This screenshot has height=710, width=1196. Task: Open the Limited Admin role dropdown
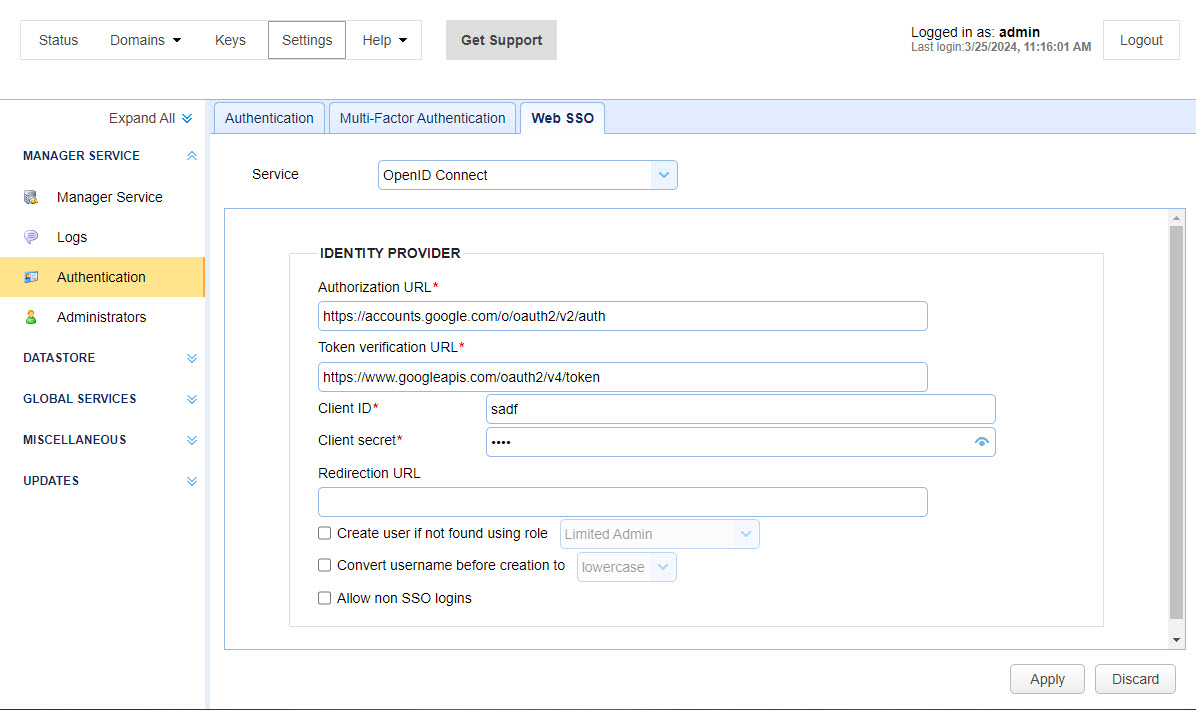pyautogui.click(x=745, y=533)
